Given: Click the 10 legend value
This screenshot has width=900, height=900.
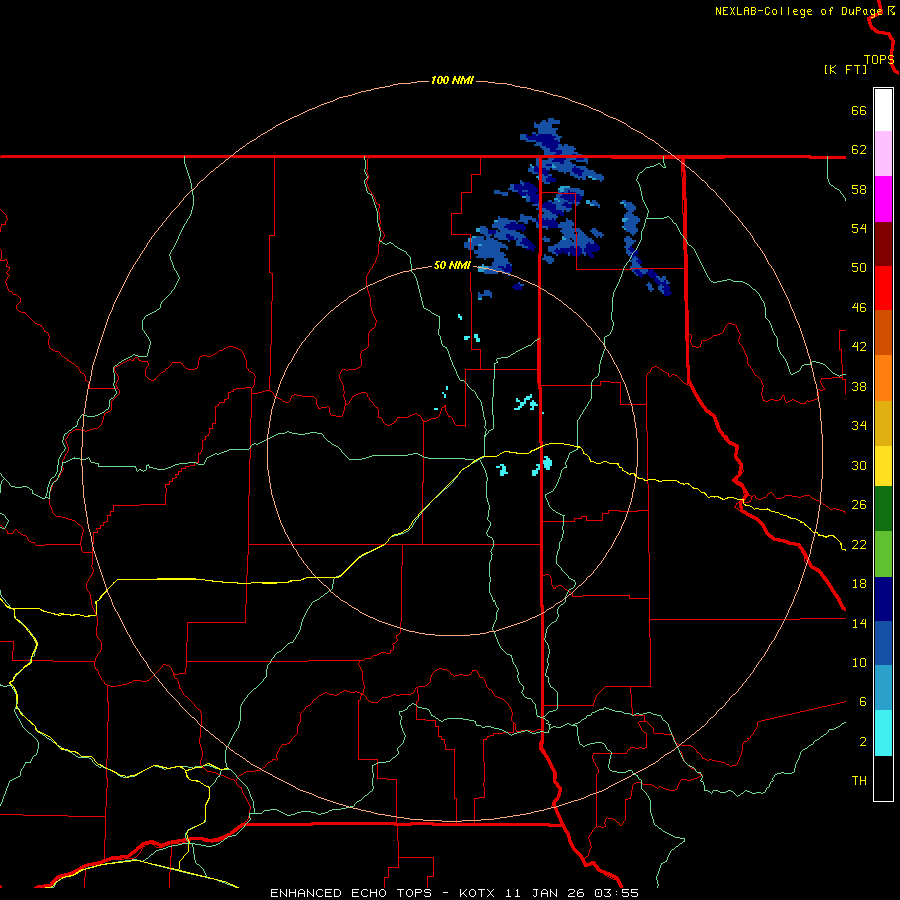Looking at the screenshot, I should [859, 662].
